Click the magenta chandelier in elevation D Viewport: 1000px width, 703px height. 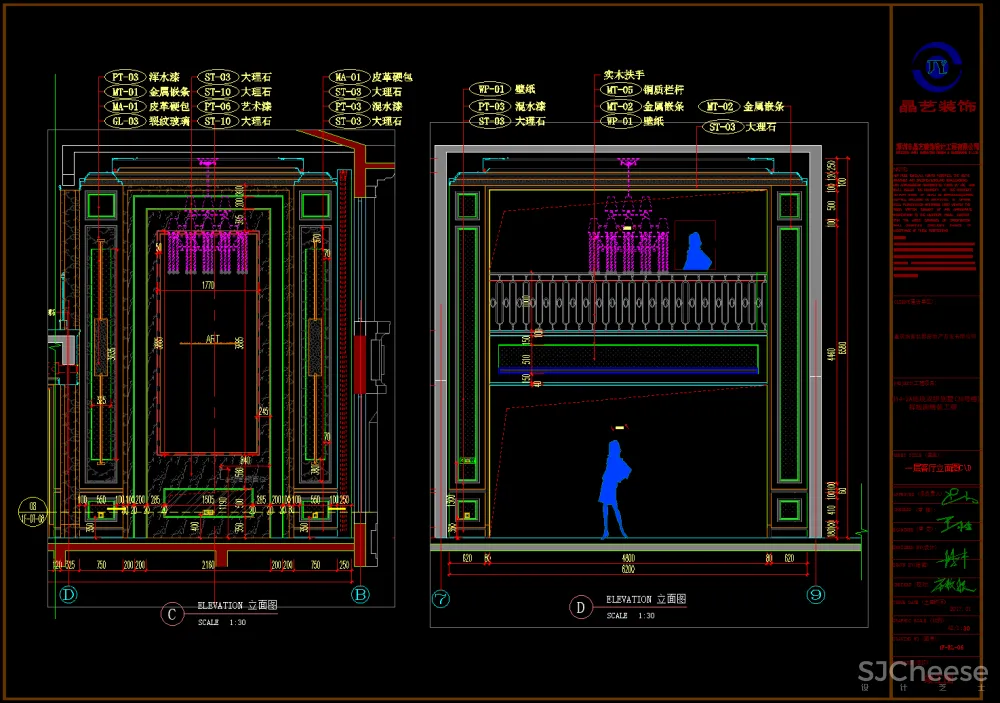626,235
